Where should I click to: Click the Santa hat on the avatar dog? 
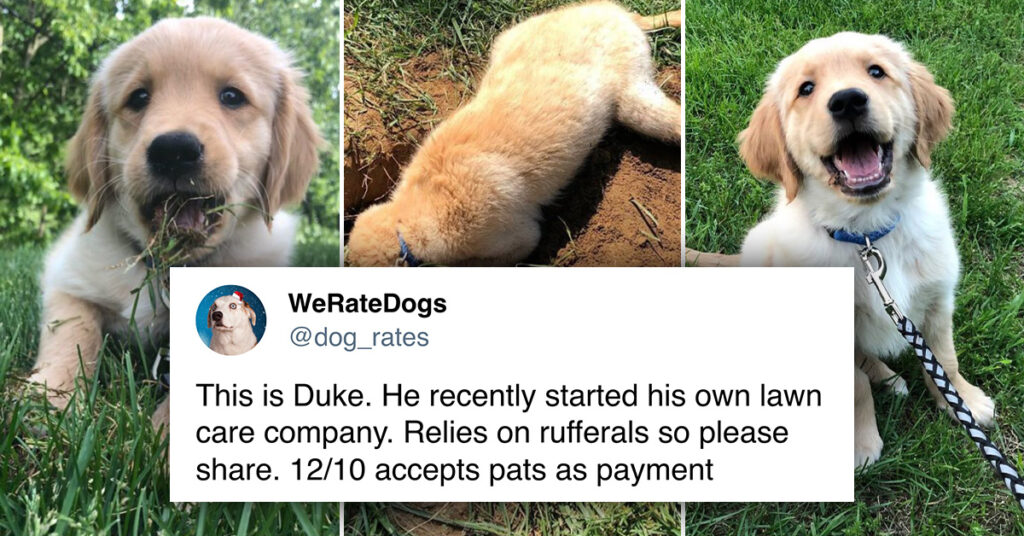coord(237,298)
